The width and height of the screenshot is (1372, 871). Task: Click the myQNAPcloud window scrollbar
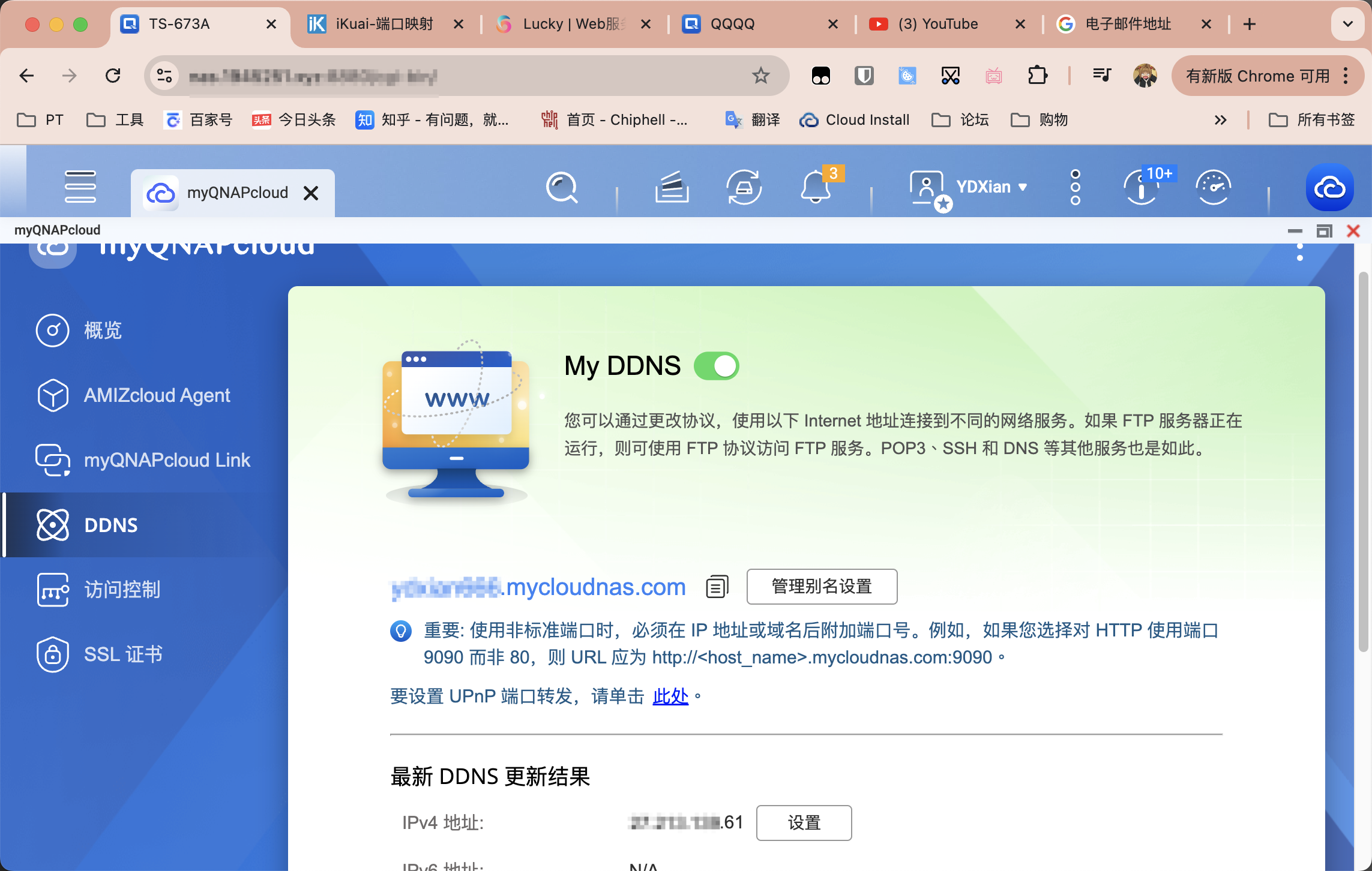[x=1363, y=462]
